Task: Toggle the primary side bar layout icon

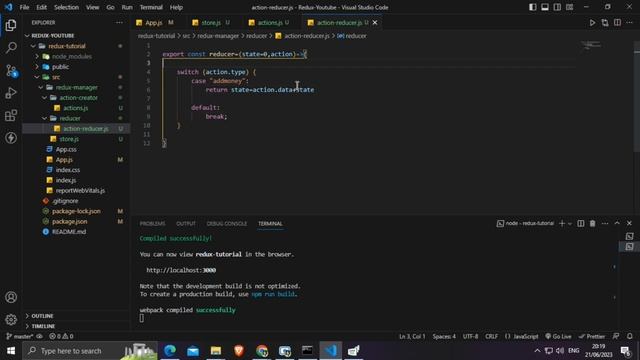Action: pyautogui.click(x=533, y=7)
